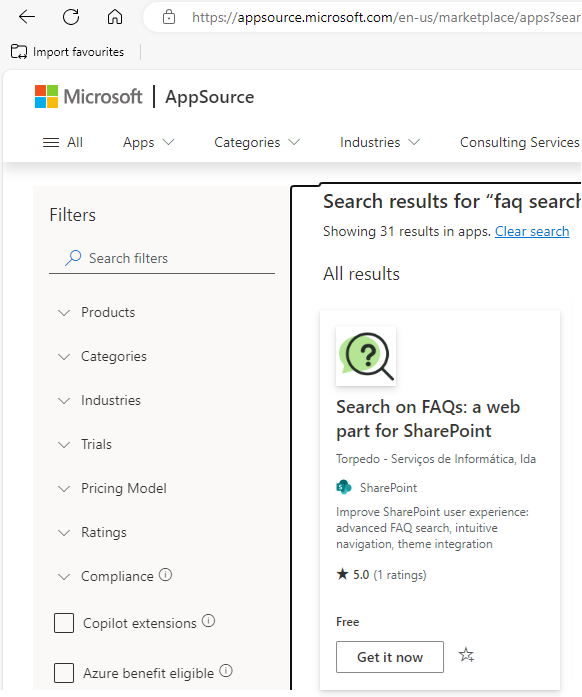This screenshot has width=582, height=697.
Task: Click the Microsoft logo
Action: 88,96
